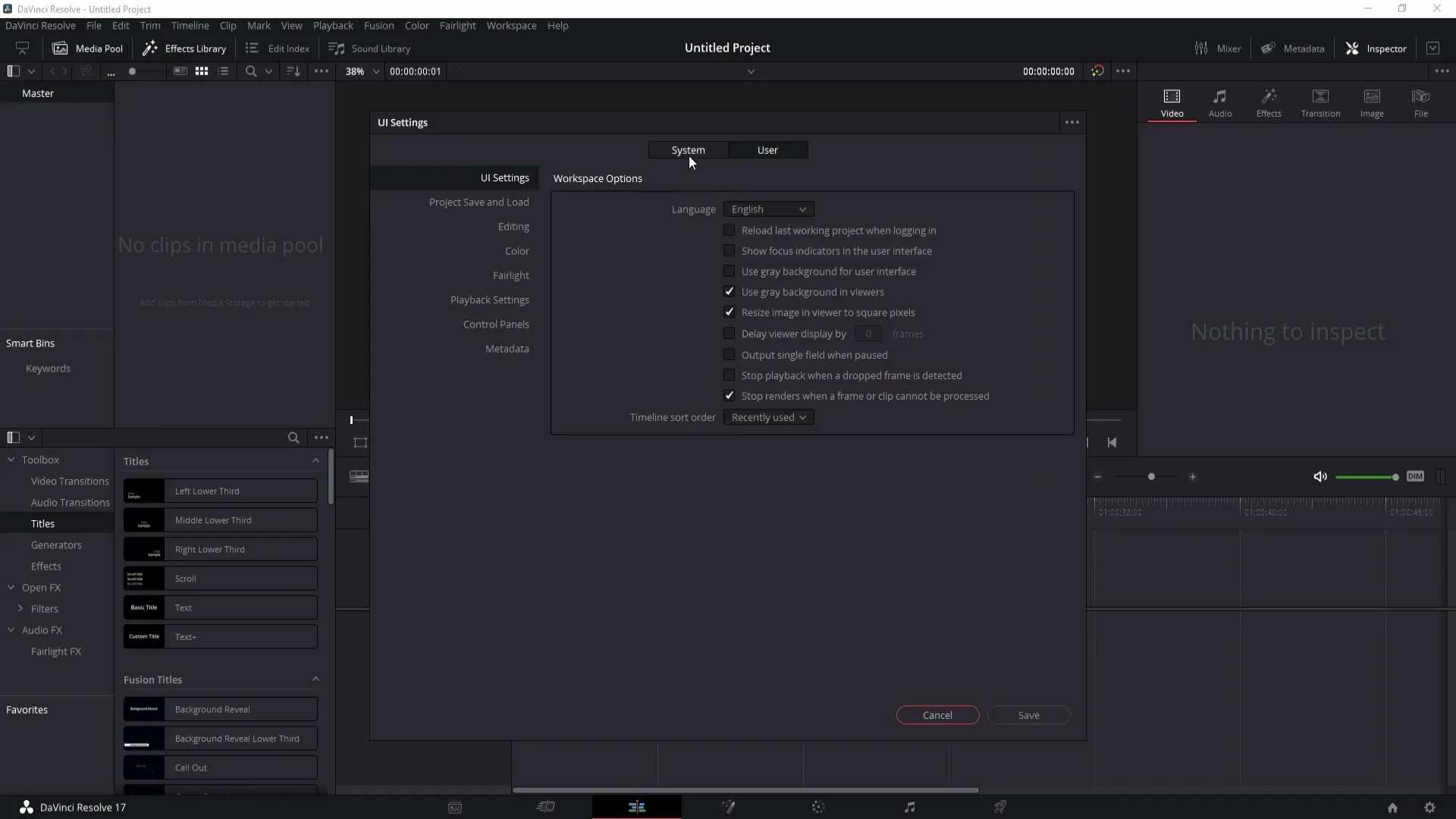The image size is (1456, 819).
Task: Open the Language dropdown
Action: [x=768, y=209]
